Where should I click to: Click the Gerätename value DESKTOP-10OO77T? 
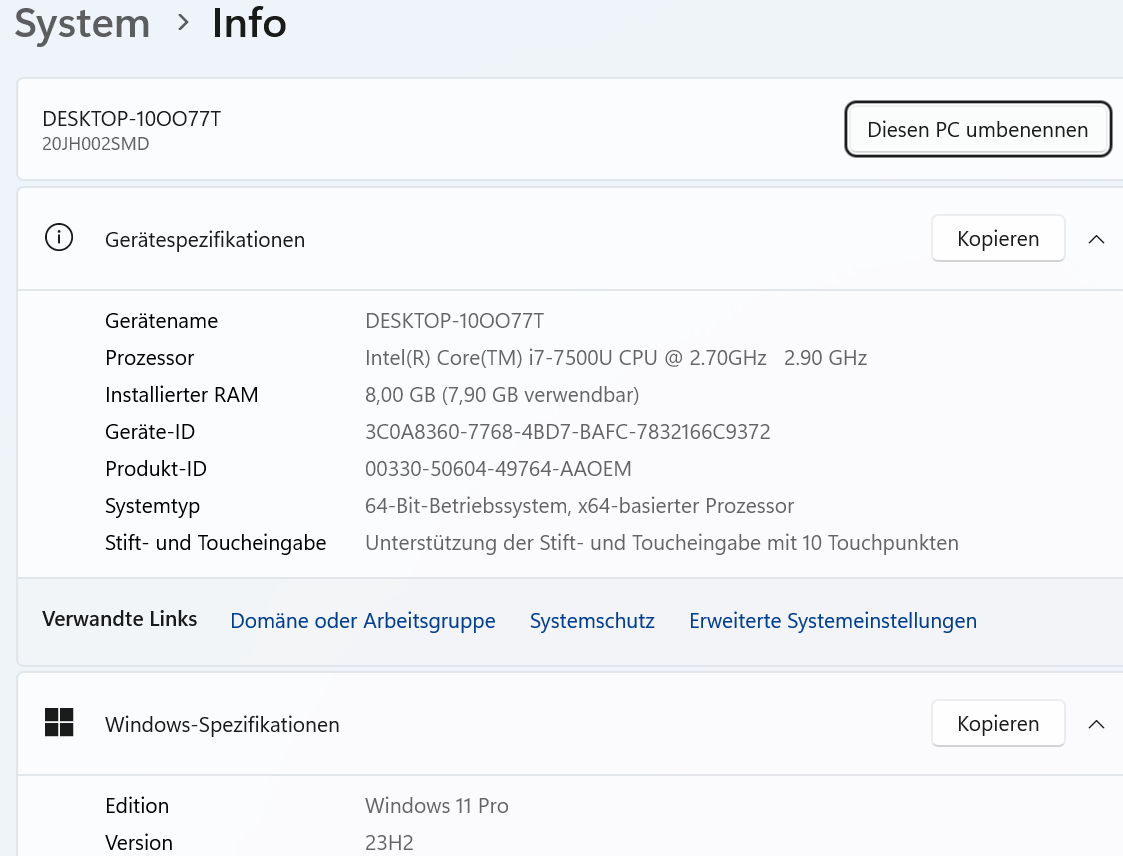(x=455, y=320)
